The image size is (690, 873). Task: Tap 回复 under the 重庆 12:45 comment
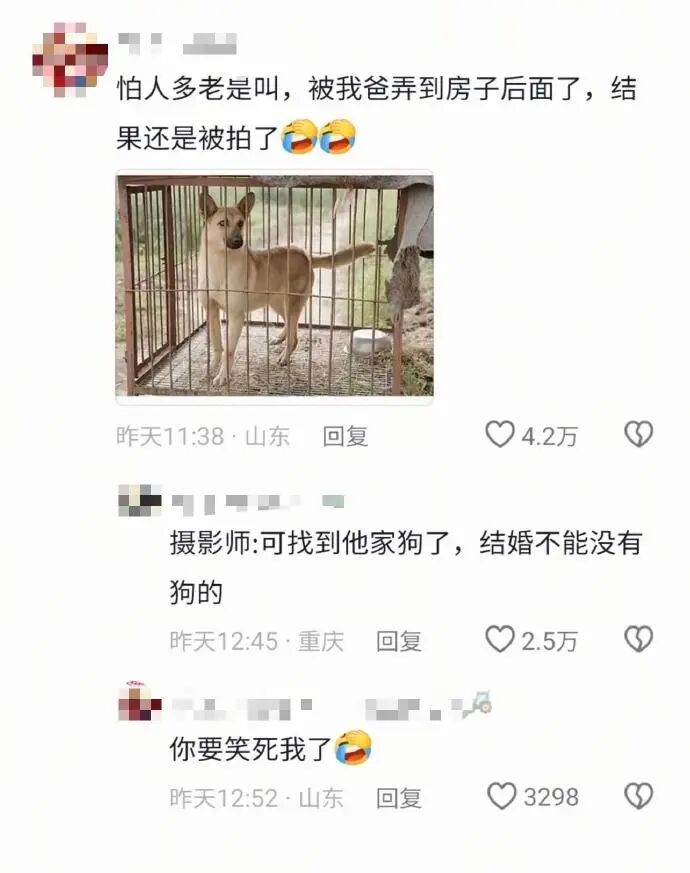(x=399, y=641)
